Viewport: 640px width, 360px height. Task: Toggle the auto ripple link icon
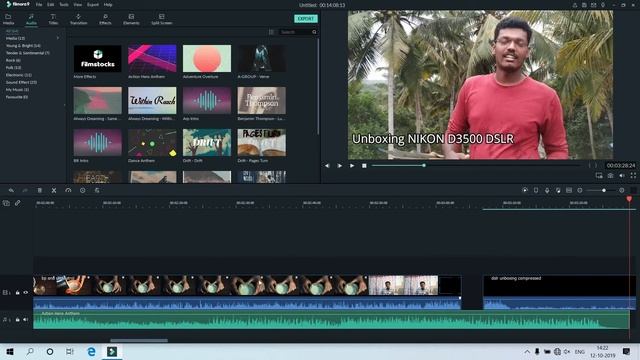18,203
